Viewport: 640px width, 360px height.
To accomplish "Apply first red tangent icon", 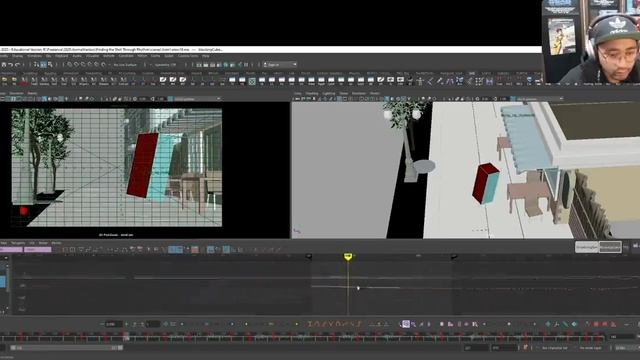I will tap(309, 324).
